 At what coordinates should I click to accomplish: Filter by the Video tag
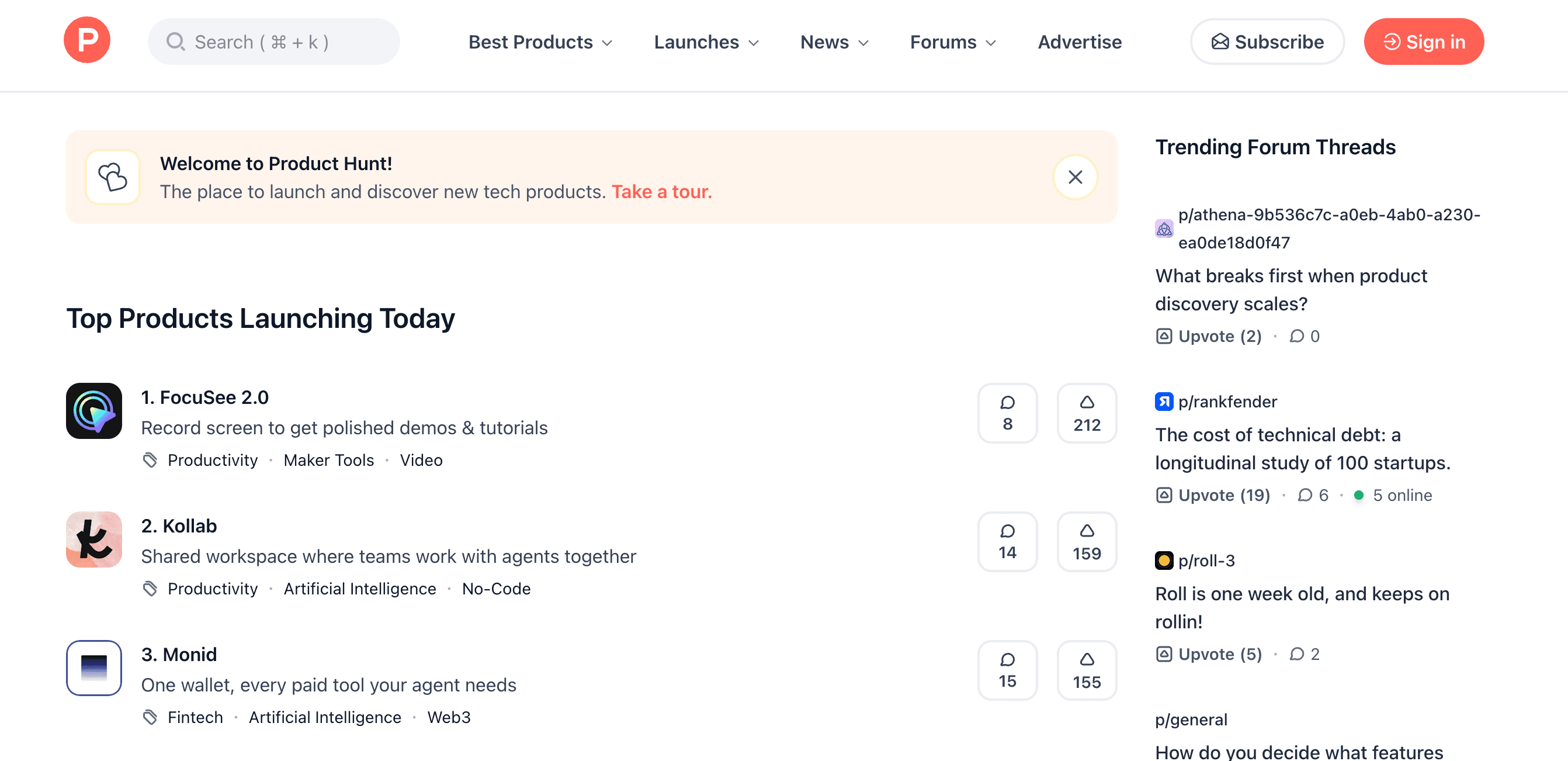[421, 460]
